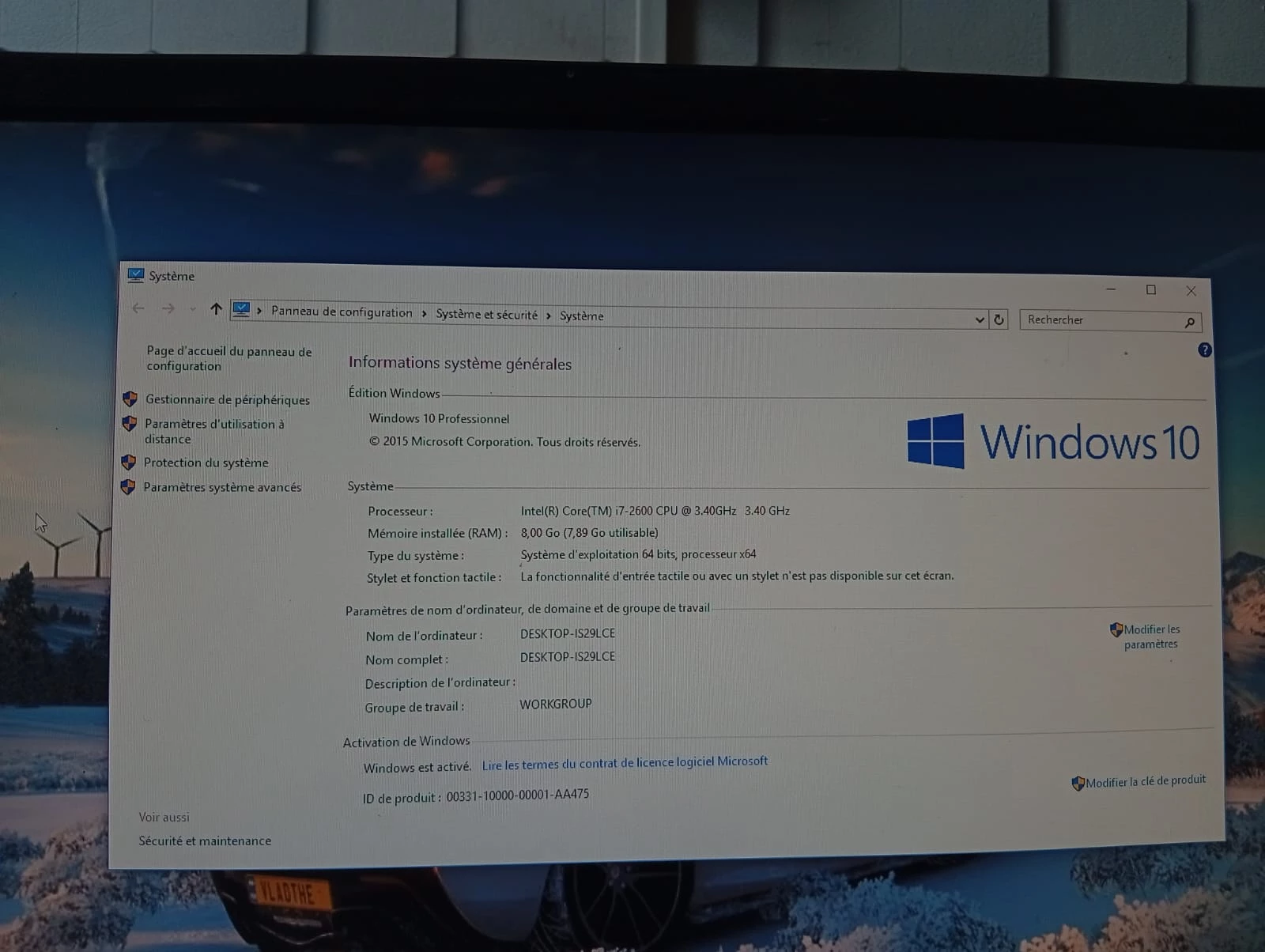Expand chevron after Panneau de configuration
This screenshot has height=952, width=1265.
pos(424,313)
